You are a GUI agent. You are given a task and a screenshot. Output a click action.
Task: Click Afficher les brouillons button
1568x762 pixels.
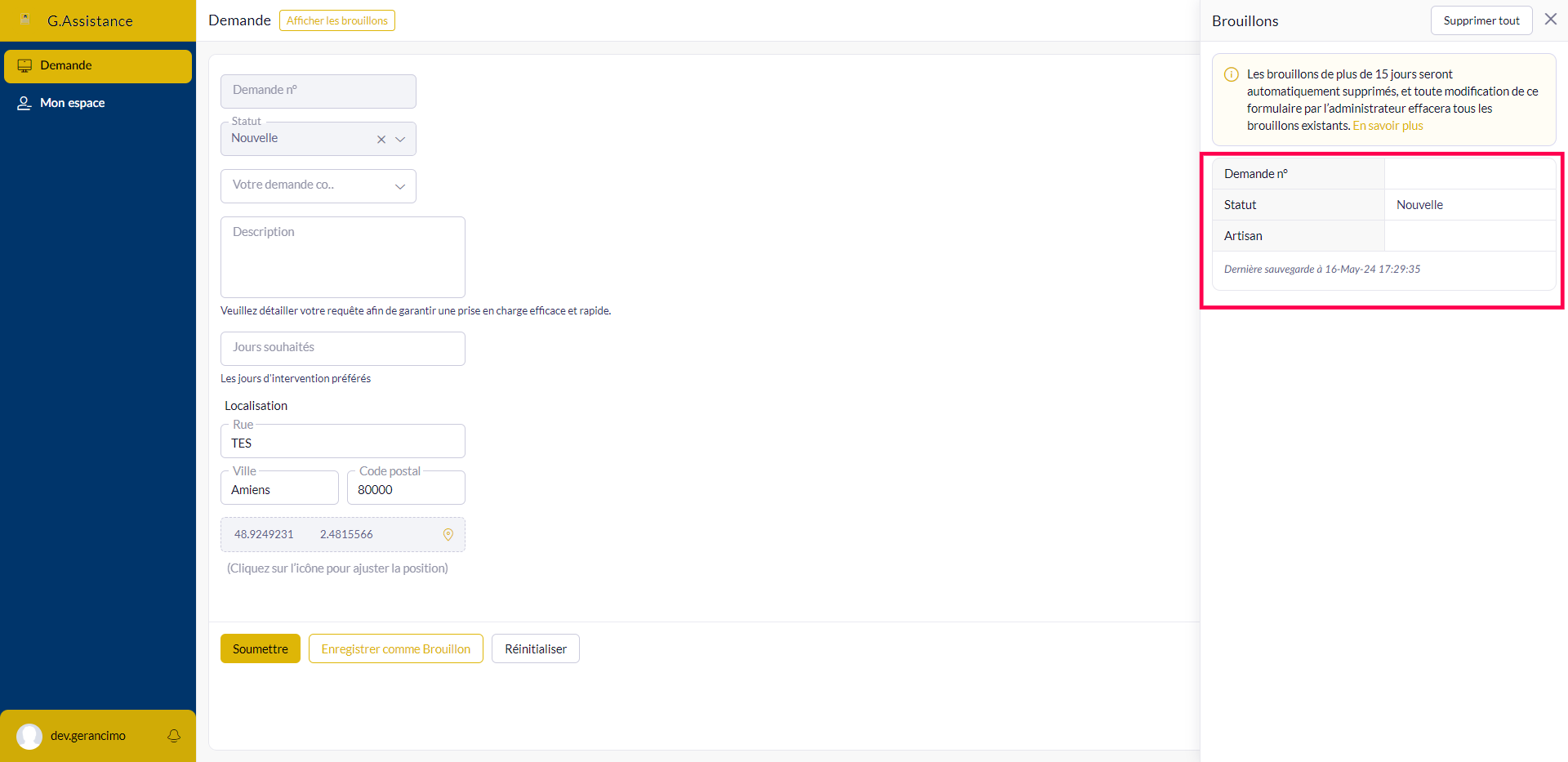[x=337, y=20]
